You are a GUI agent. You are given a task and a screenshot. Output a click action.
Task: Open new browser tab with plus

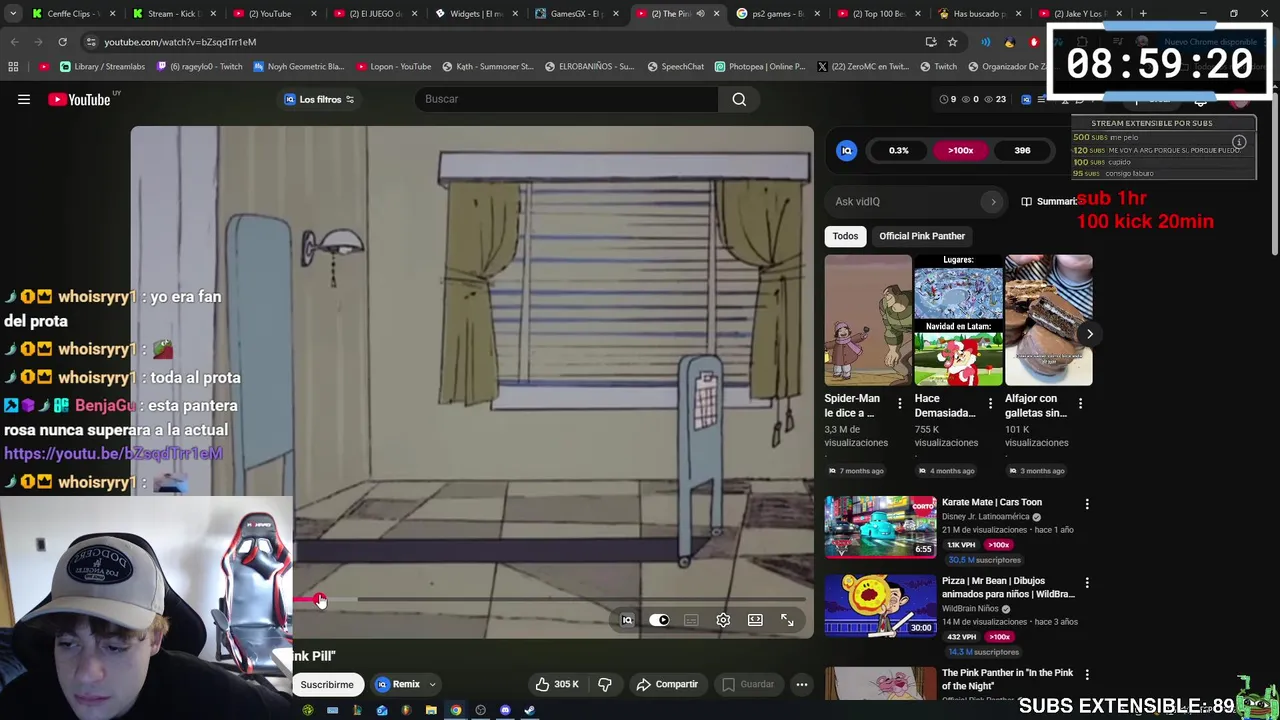pyautogui.click(x=1143, y=13)
